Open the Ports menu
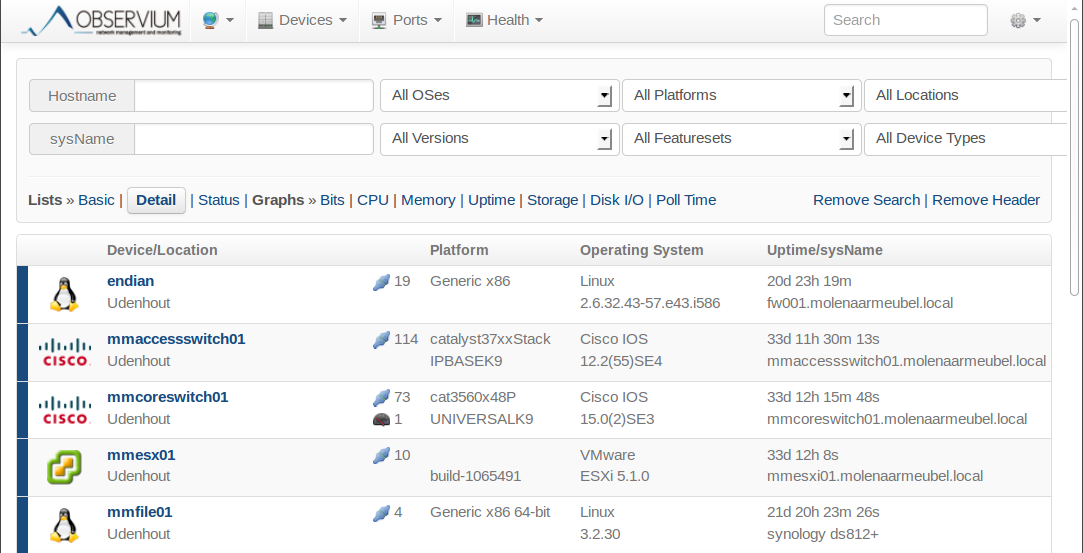 tap(407, 20)
